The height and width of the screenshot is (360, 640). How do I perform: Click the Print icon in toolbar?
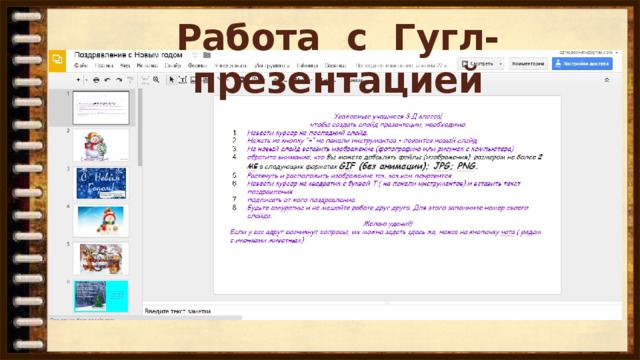[x=96, y=80]
